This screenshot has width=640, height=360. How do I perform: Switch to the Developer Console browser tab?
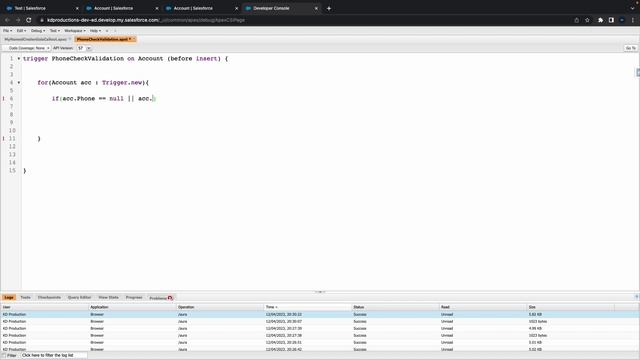coord(281,8)
